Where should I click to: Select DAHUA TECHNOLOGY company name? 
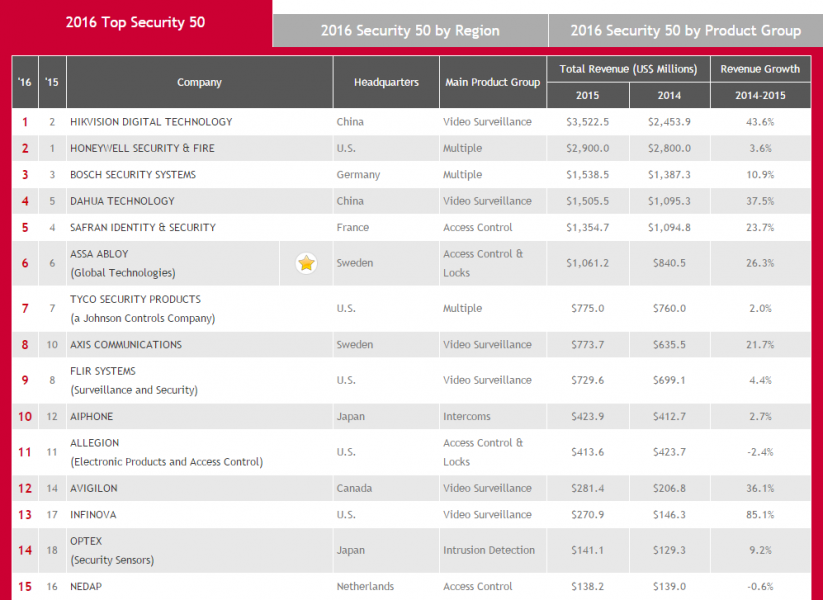click(x=122, y=201)
